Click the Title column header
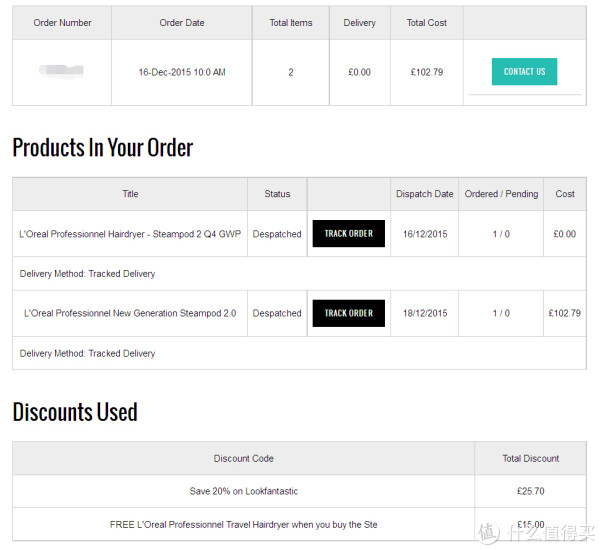The height and width of the screenshot is (550, 600). pyautogui.click(x=130, y=194)
